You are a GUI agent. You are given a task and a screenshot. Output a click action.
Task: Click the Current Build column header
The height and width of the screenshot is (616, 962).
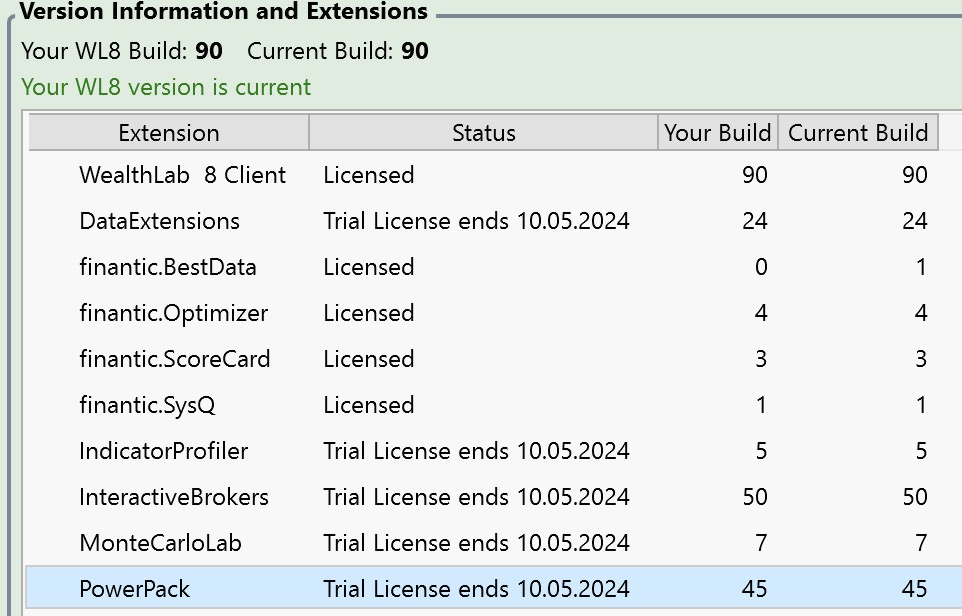coord(858,133)
